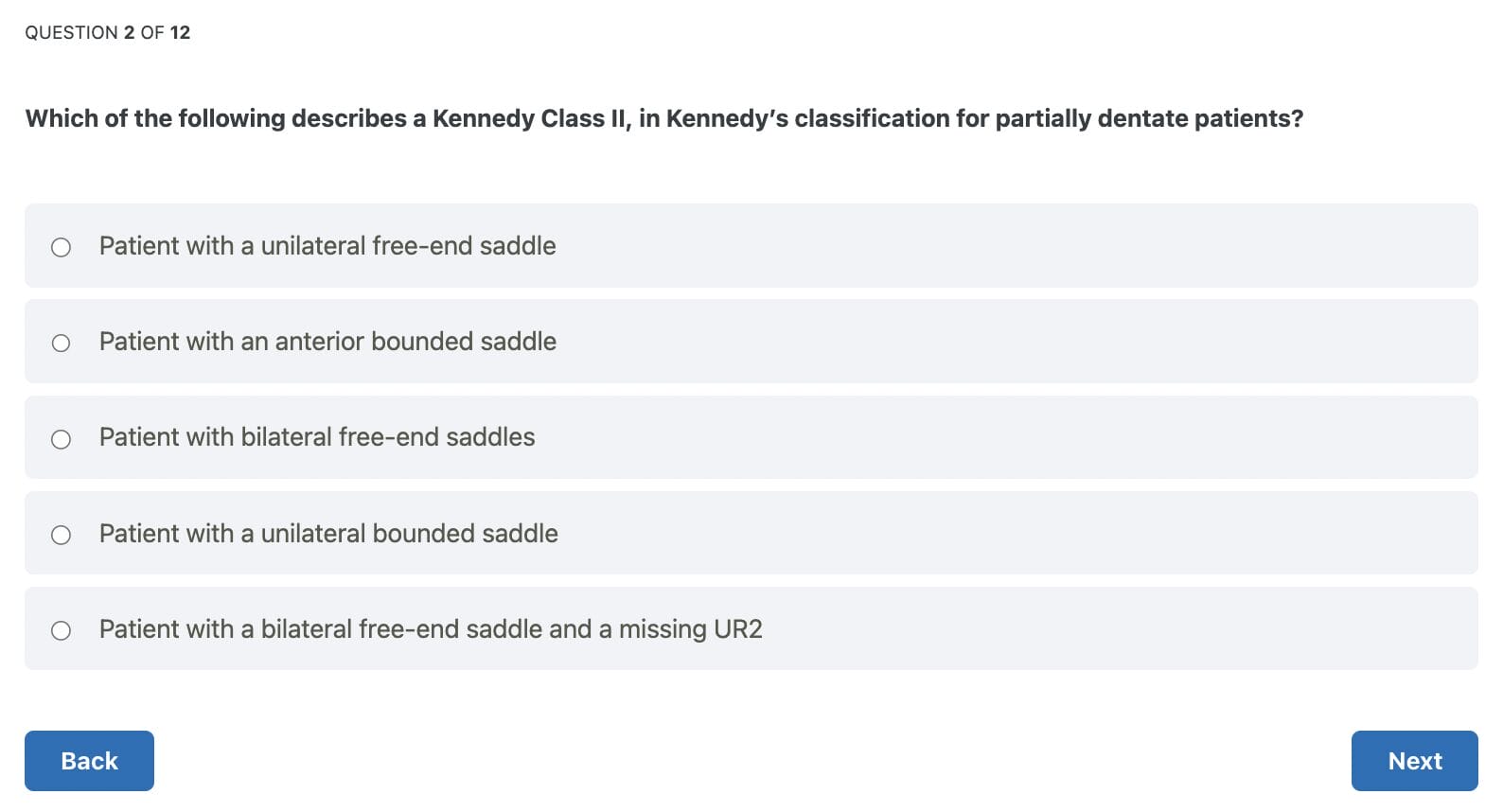
Task: Click the Kennedy Class II question heading
Action: click(663, 118)
